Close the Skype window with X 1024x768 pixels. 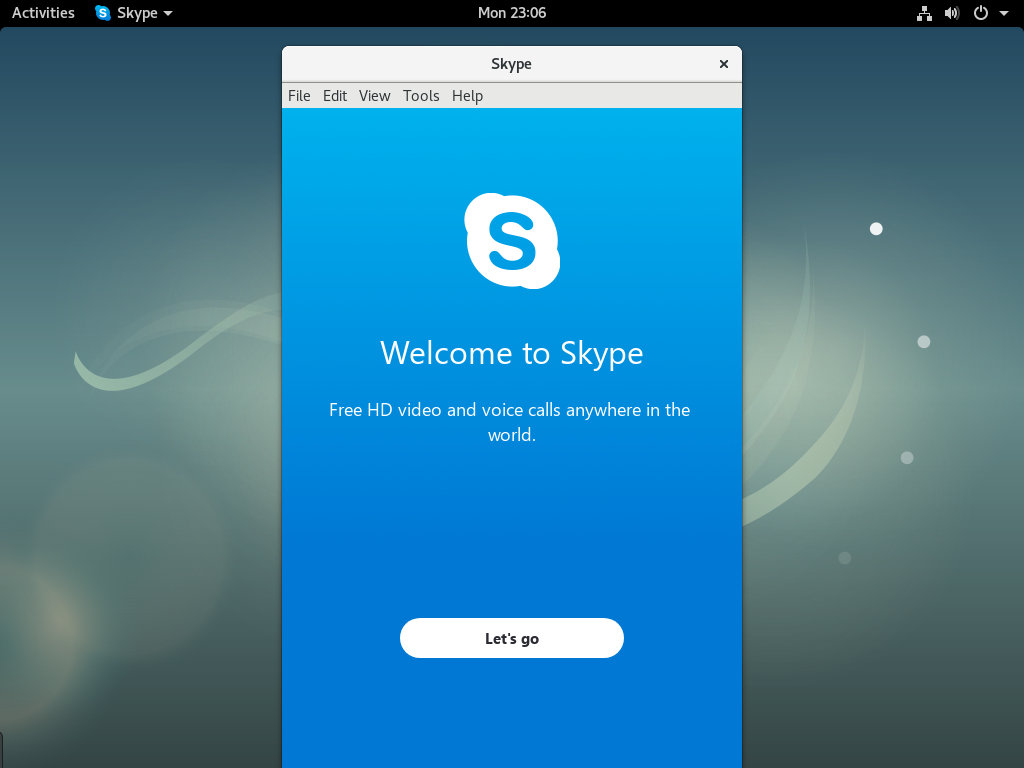[724, 64]
